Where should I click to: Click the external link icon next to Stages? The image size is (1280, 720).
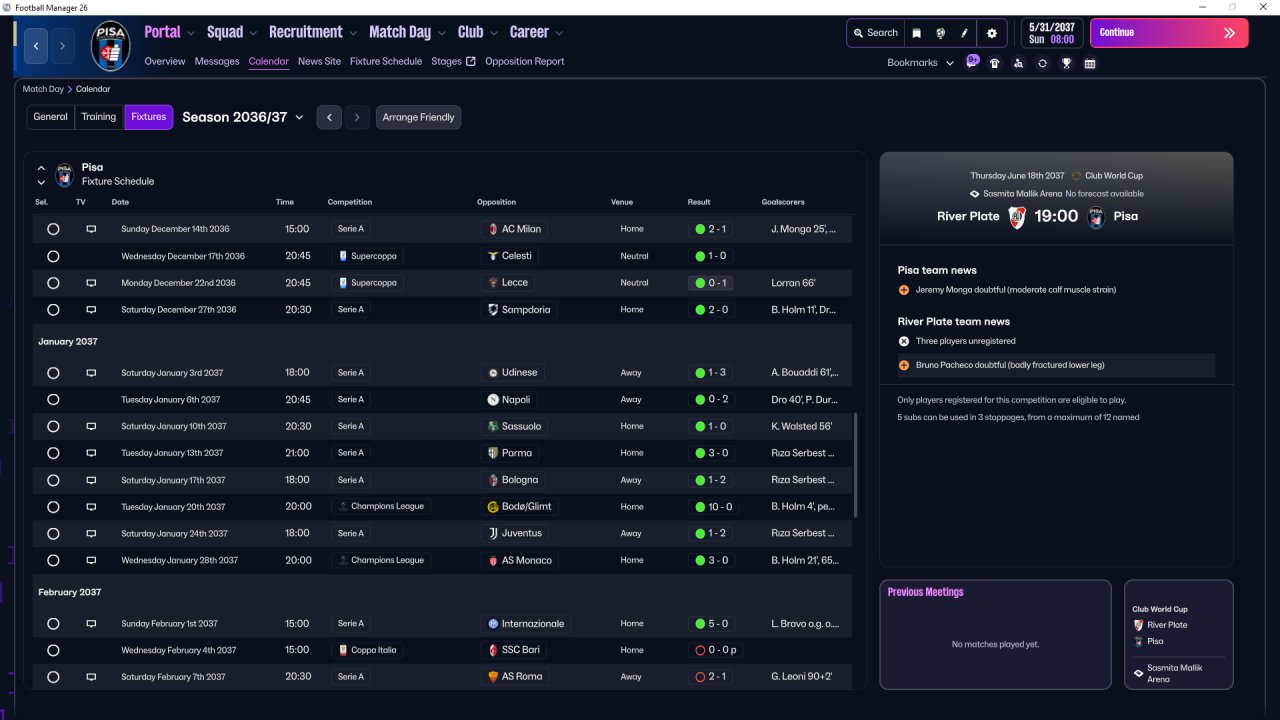pos(470,62)
